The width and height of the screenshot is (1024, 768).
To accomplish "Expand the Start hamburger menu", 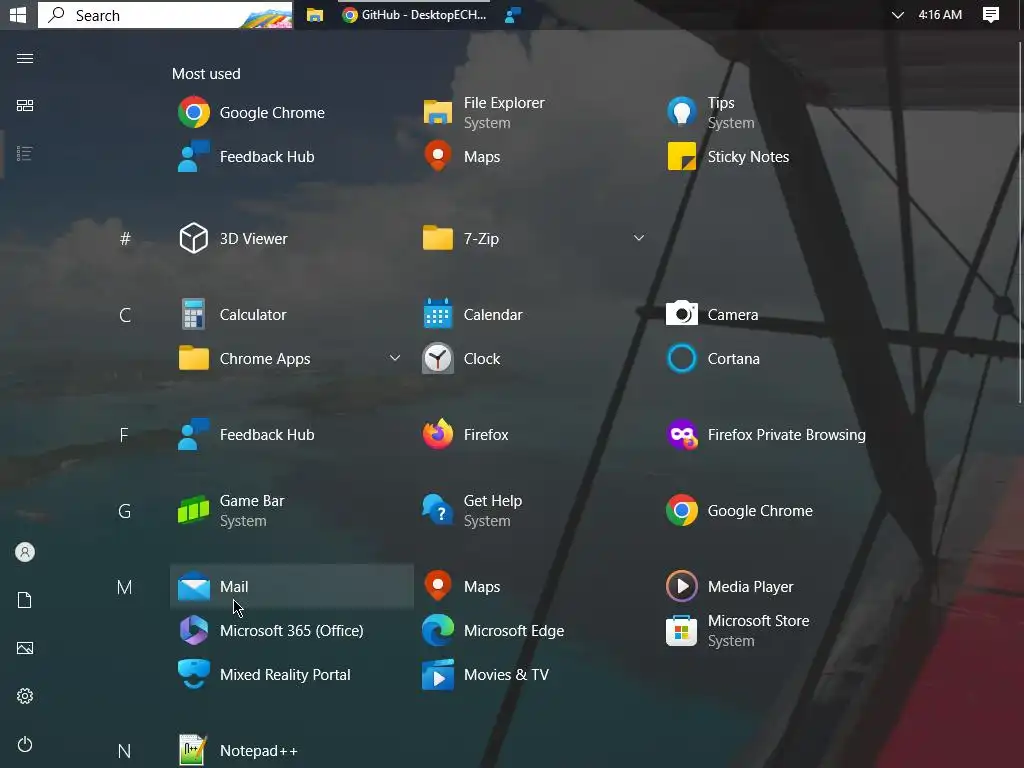I will click(25, 58).
